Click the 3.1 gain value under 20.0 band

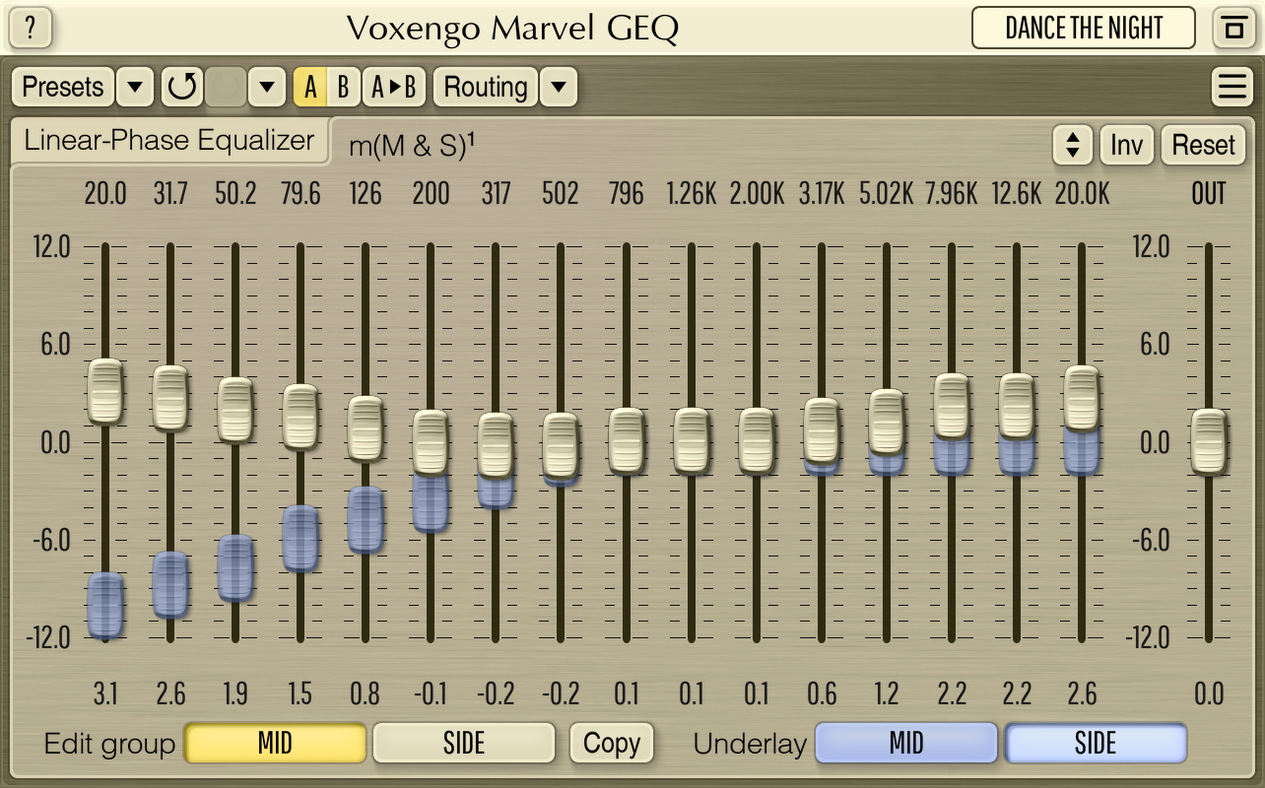point(105,693)
